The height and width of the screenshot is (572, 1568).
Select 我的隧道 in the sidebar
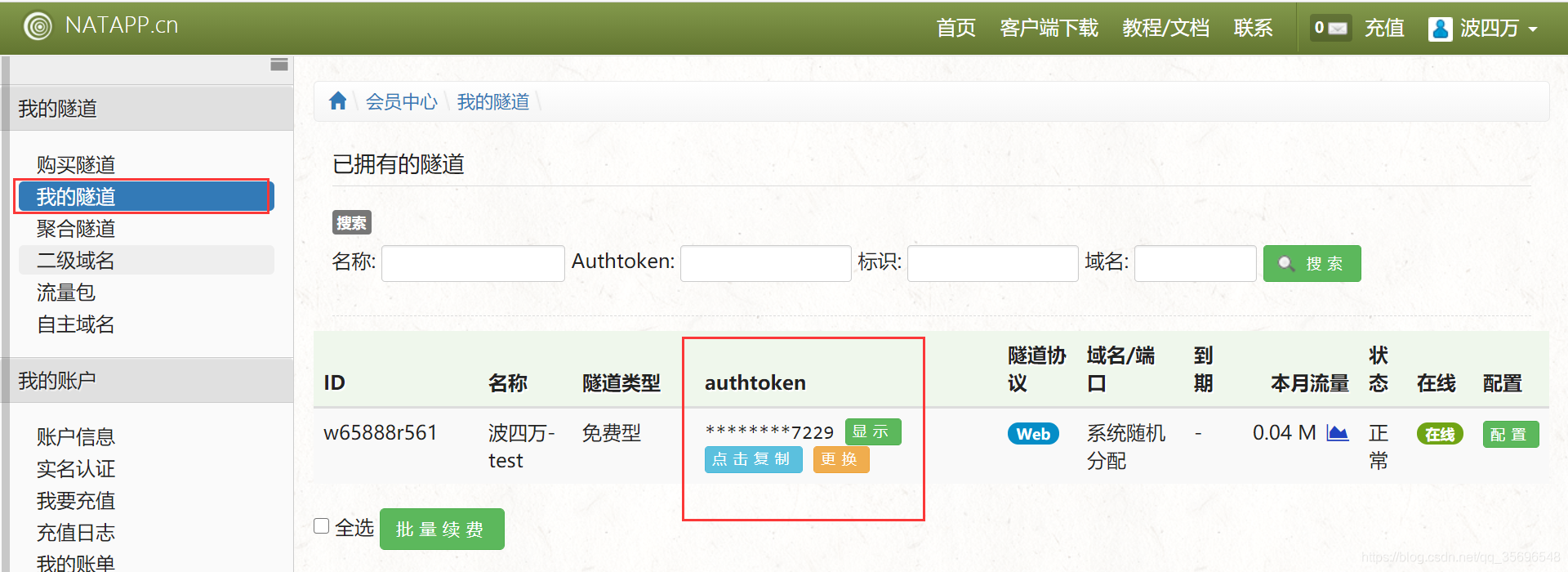pyautogui.click(x=145, y=197)
